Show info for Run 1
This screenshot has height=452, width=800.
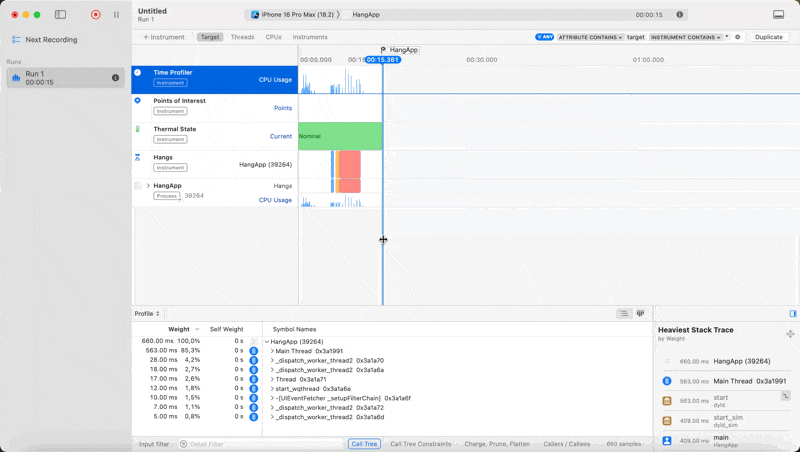pos(116,78)
